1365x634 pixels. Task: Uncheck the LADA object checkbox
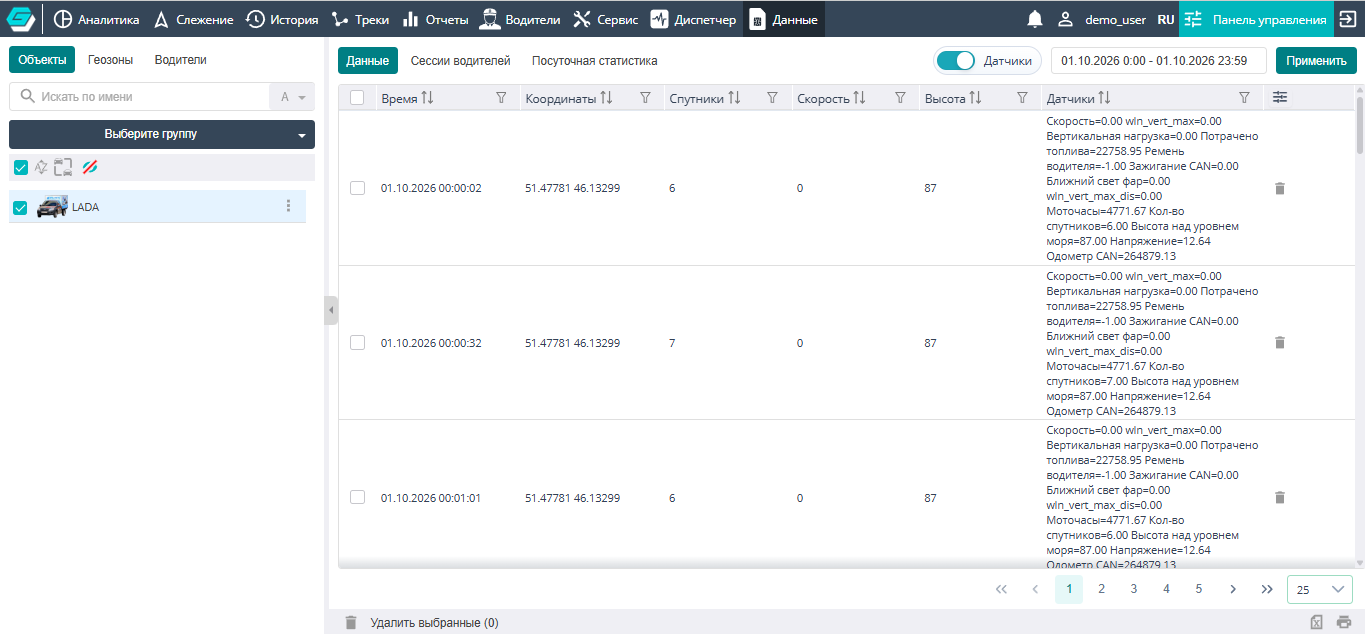pyautogui.click(x=20, y=208)
